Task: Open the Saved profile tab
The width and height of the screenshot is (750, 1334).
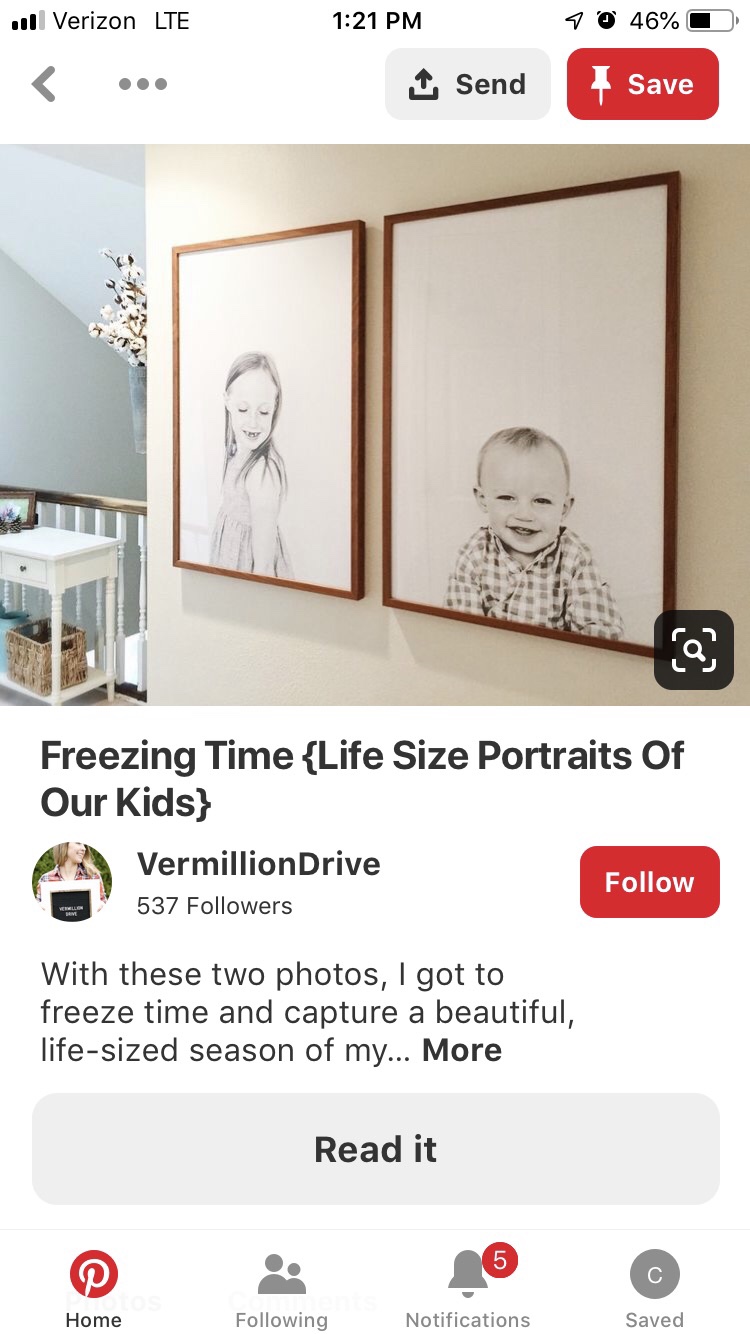Action: [655, 1290]
